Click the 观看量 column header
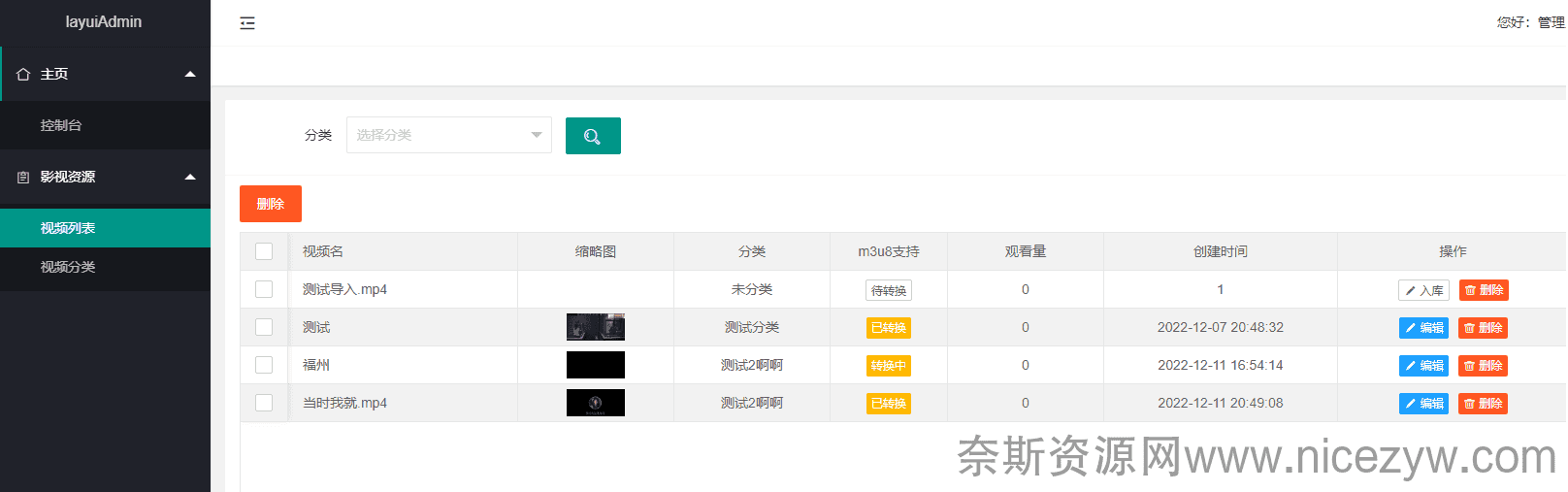Screen dimensions: 1568x492 coord(1026,251)
